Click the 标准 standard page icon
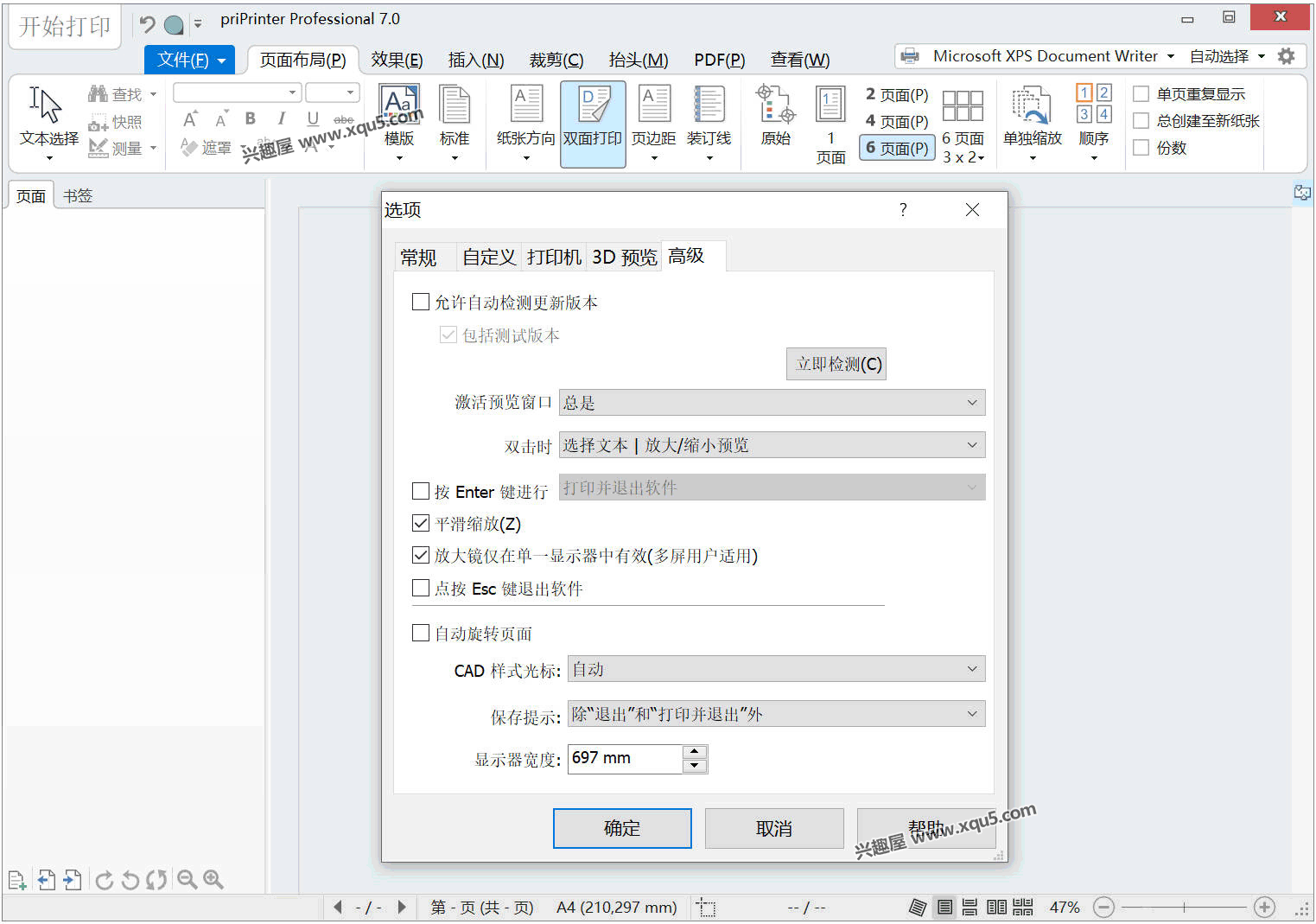 point(455,121)
